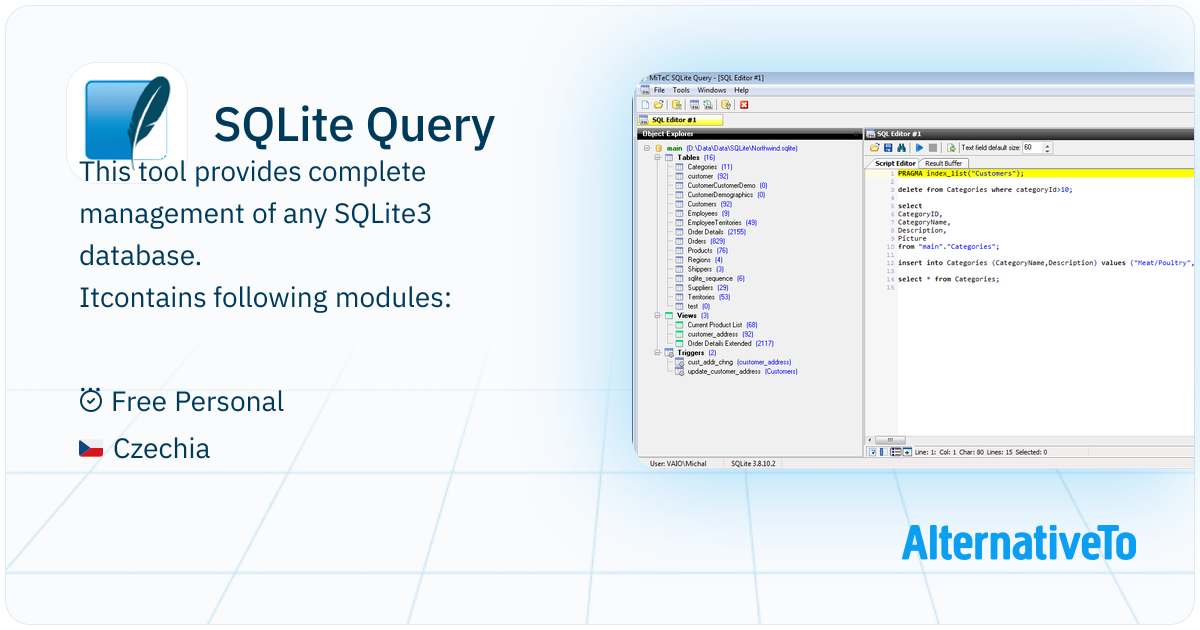The image size is (1200, 630).
Task: Click the 'select * from Categories;' line
Action: pos(948,279)
